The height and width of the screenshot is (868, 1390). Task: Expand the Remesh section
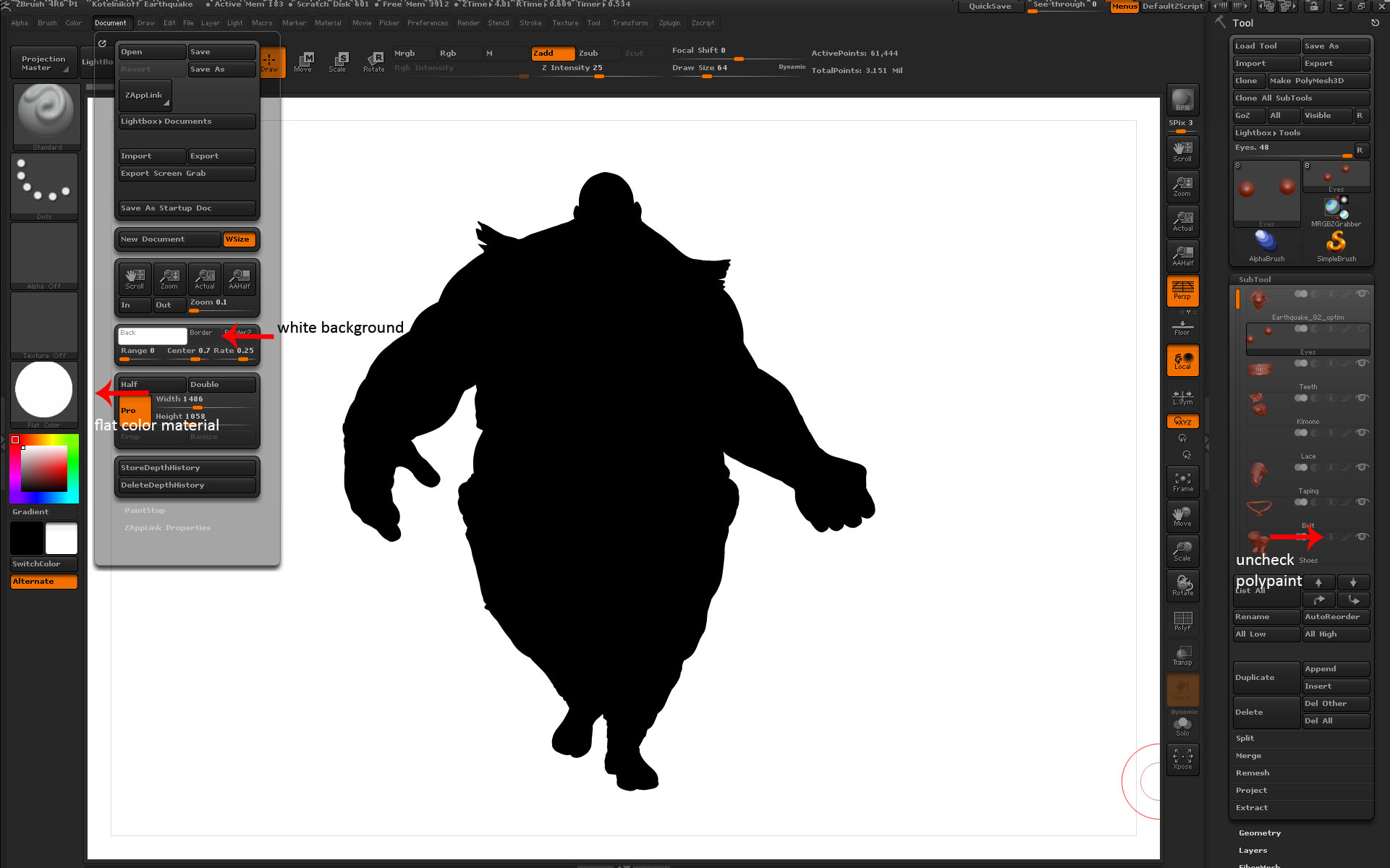1252,773
